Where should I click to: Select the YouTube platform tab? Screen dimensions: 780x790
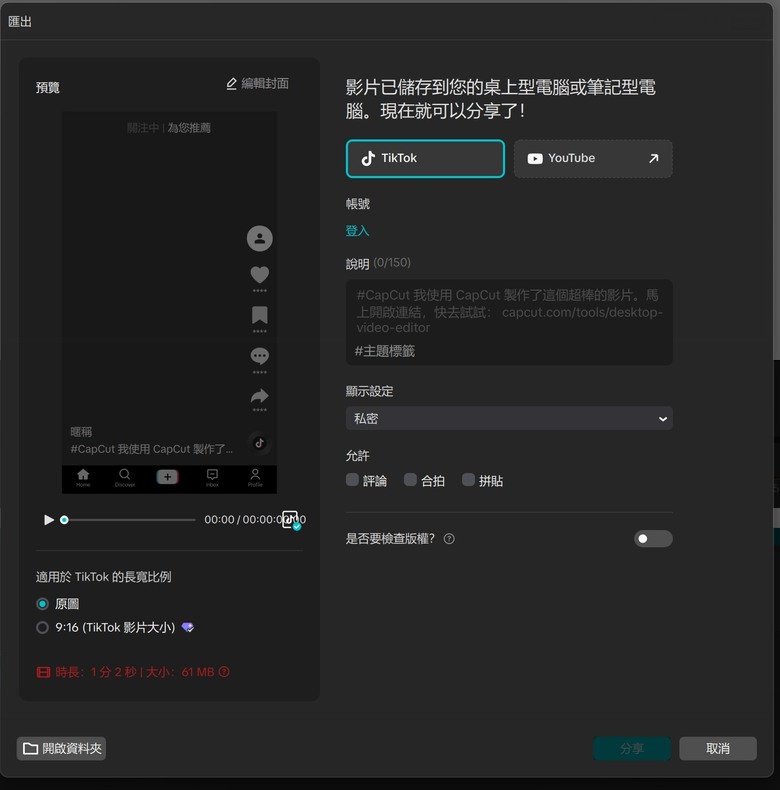(x=593, y=159)
